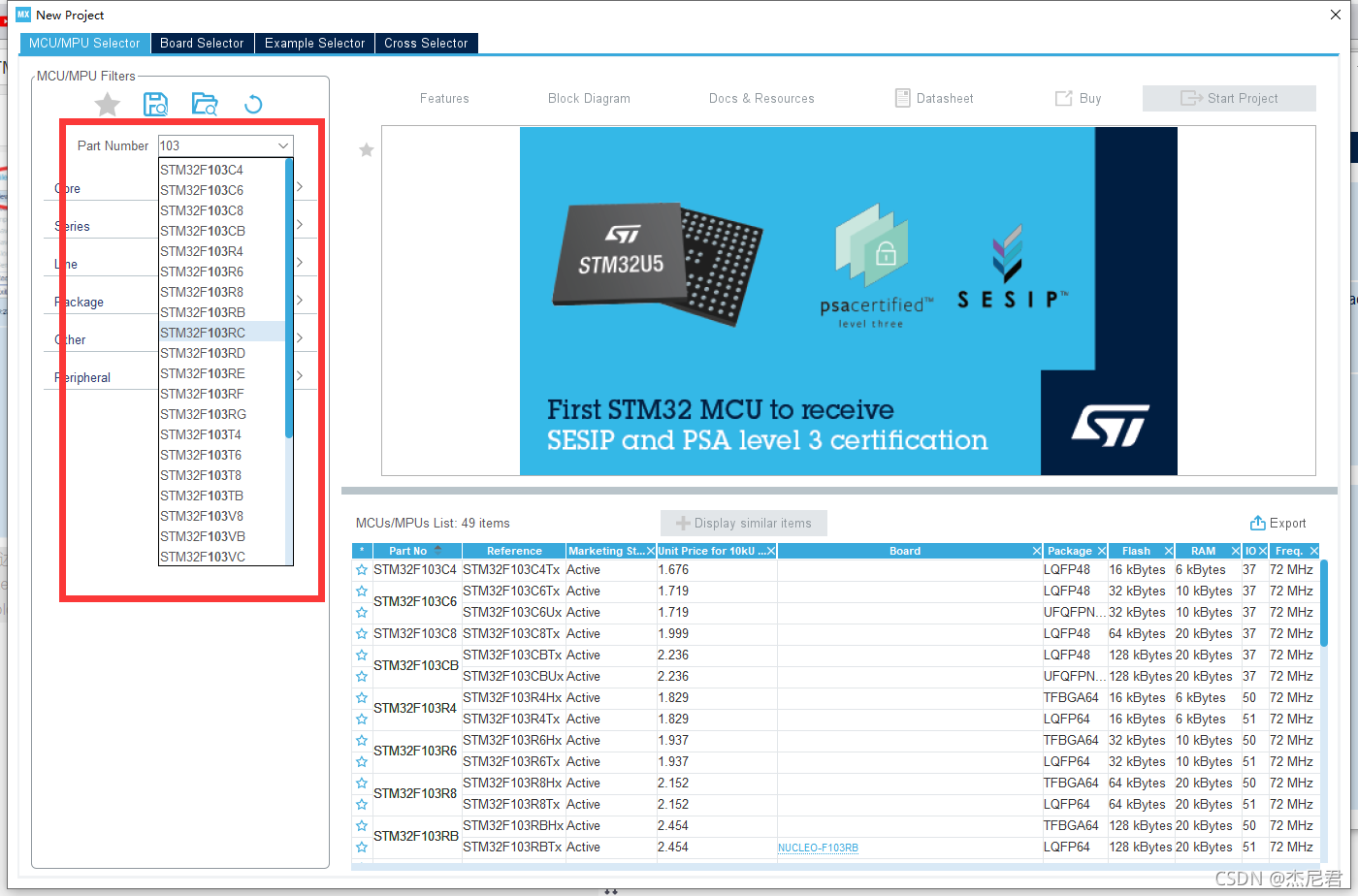
Task: Expand the Package filter chevron
Action: point(300,301)
